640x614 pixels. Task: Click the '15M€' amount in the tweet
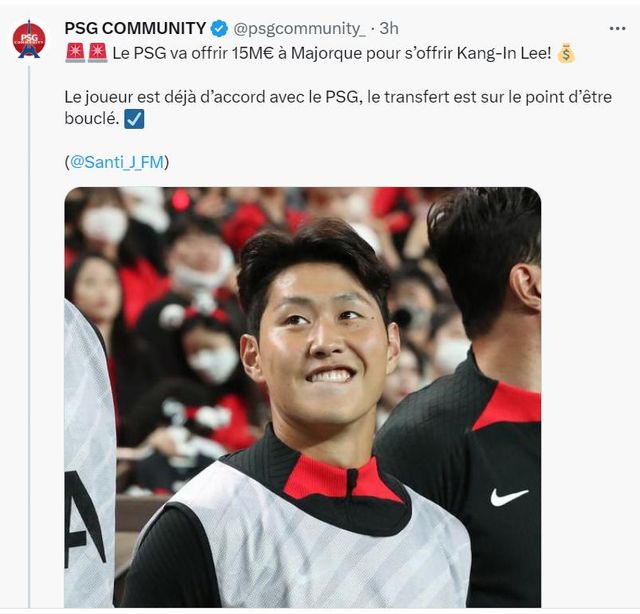253,53
